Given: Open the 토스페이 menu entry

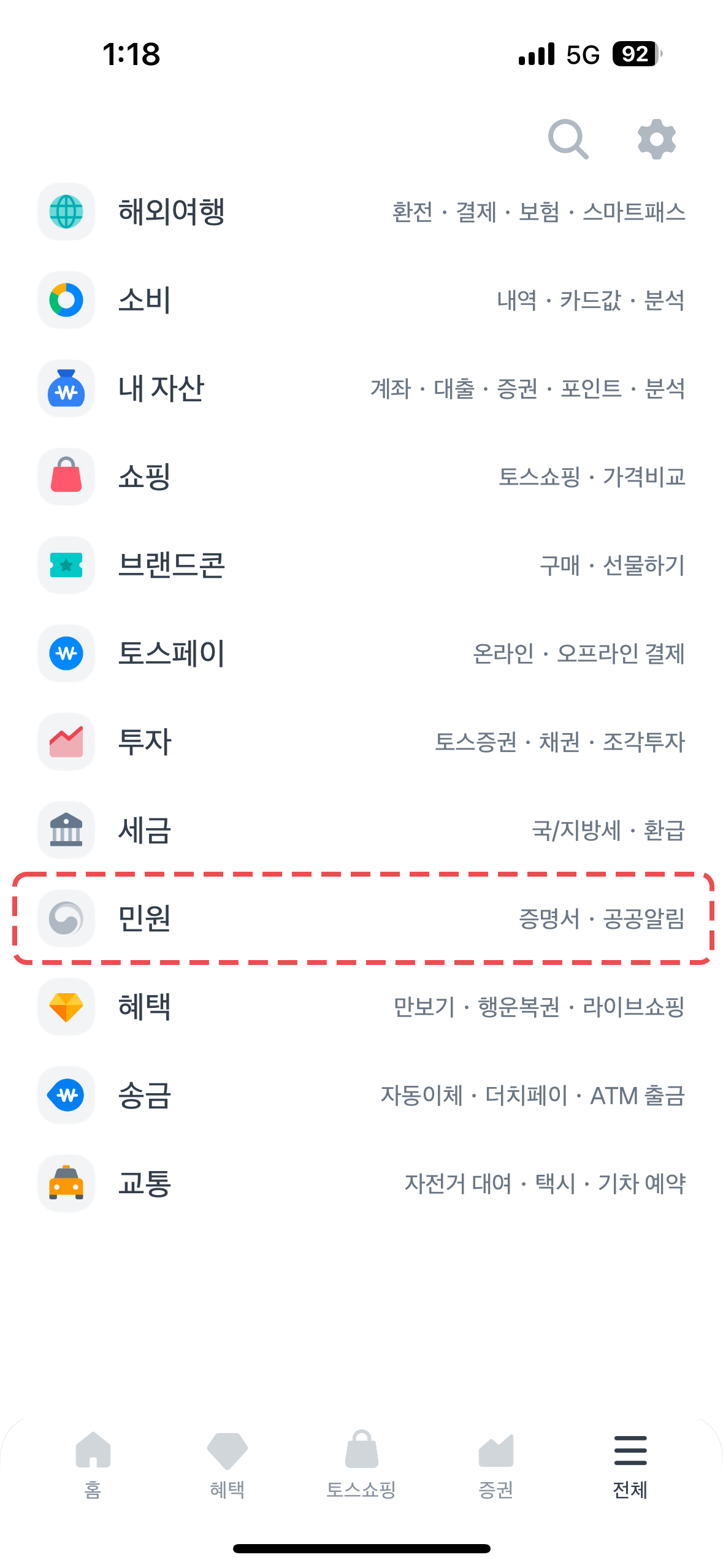Looking at the screenshot, I should [172, 653].
